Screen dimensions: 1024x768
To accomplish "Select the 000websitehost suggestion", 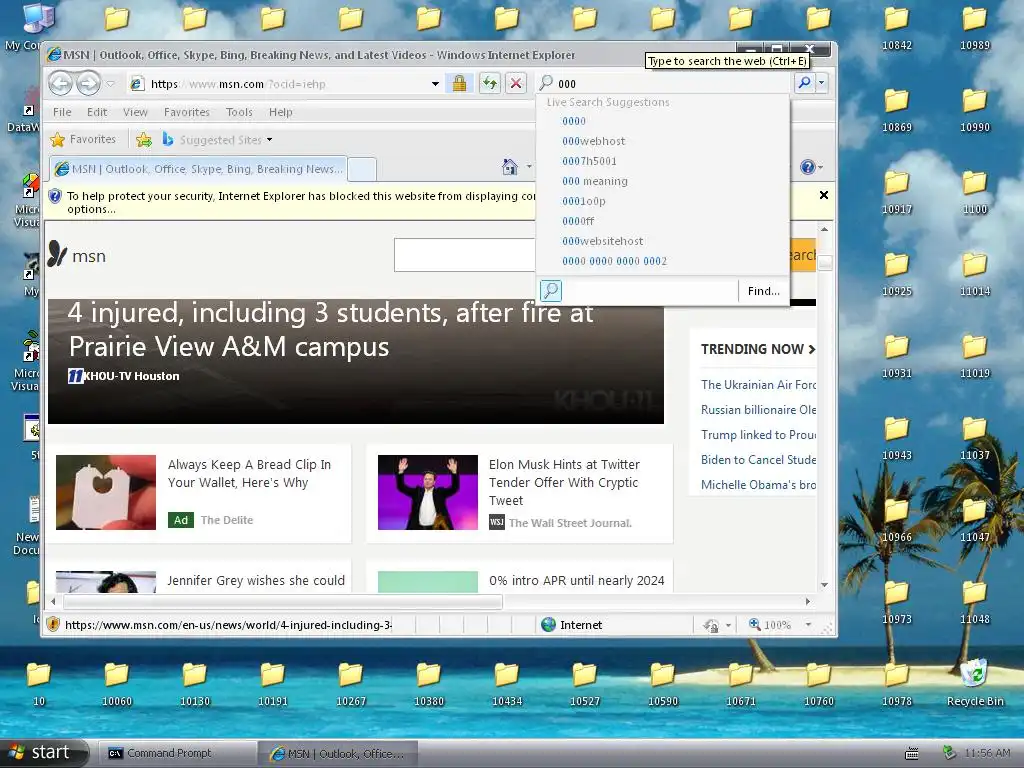I will (602, 241).
